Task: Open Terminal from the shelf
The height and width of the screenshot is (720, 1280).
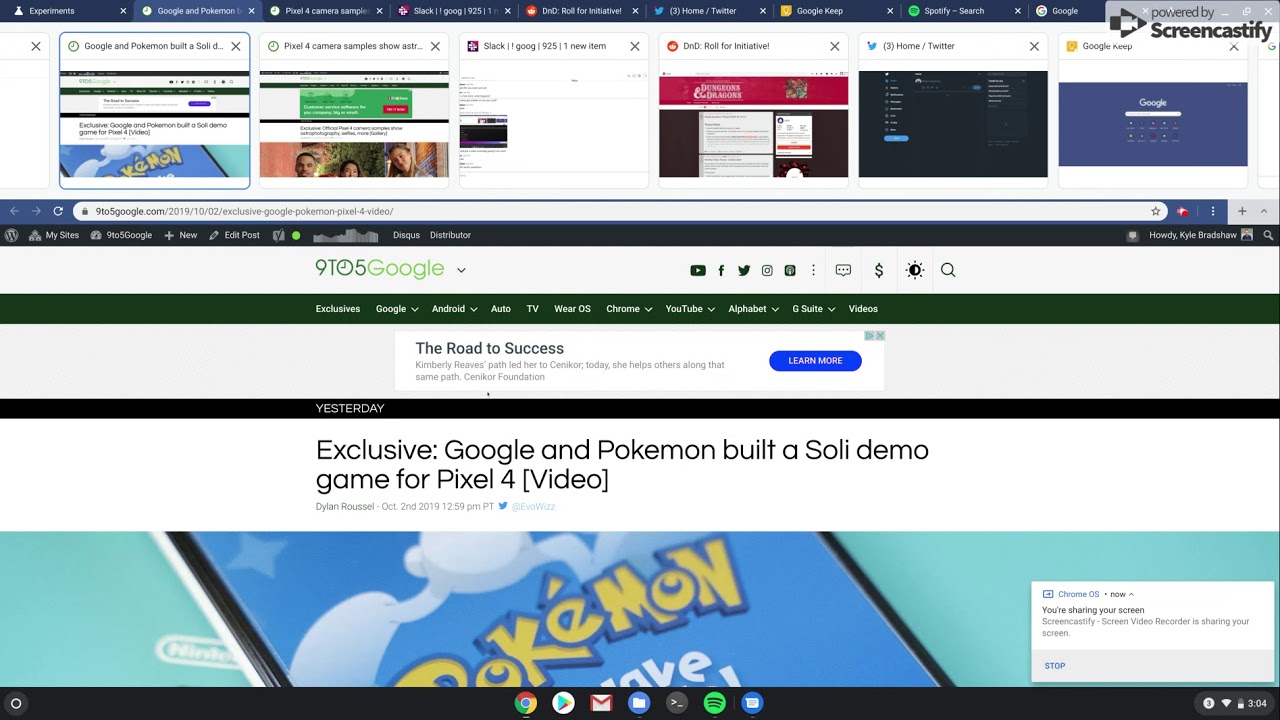Action: click(x=677, y=703)
